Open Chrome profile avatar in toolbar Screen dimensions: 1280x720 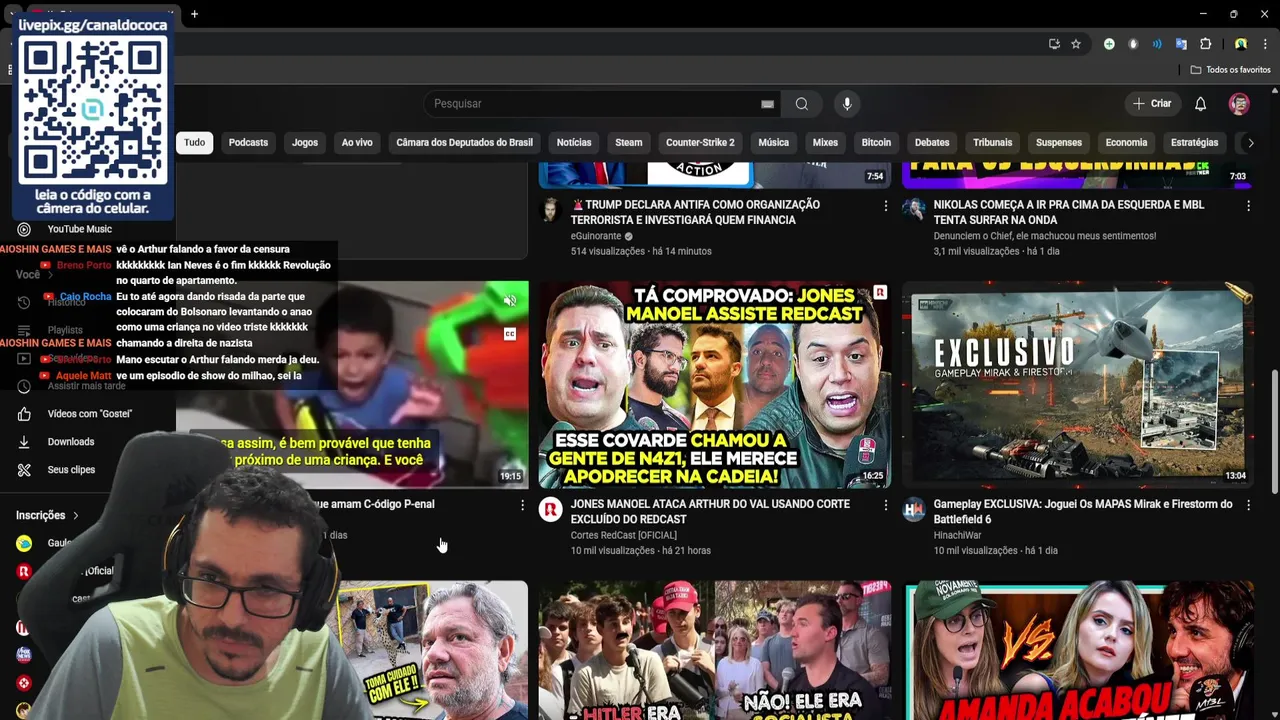click(1241, 44)
